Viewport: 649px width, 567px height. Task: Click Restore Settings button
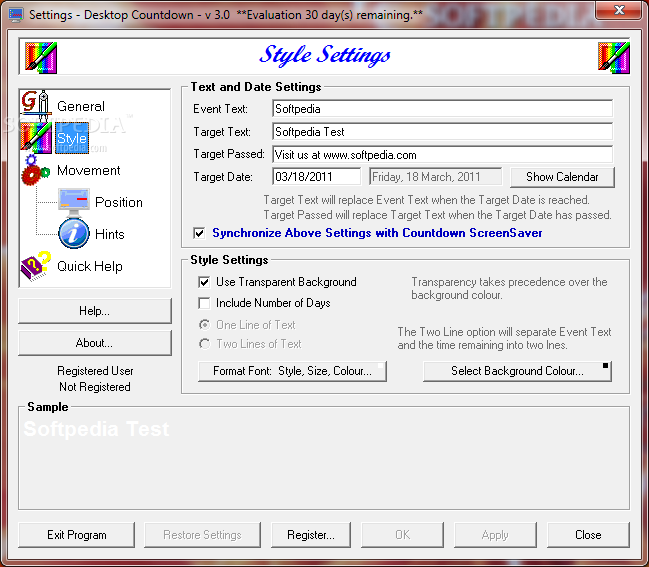202,535
